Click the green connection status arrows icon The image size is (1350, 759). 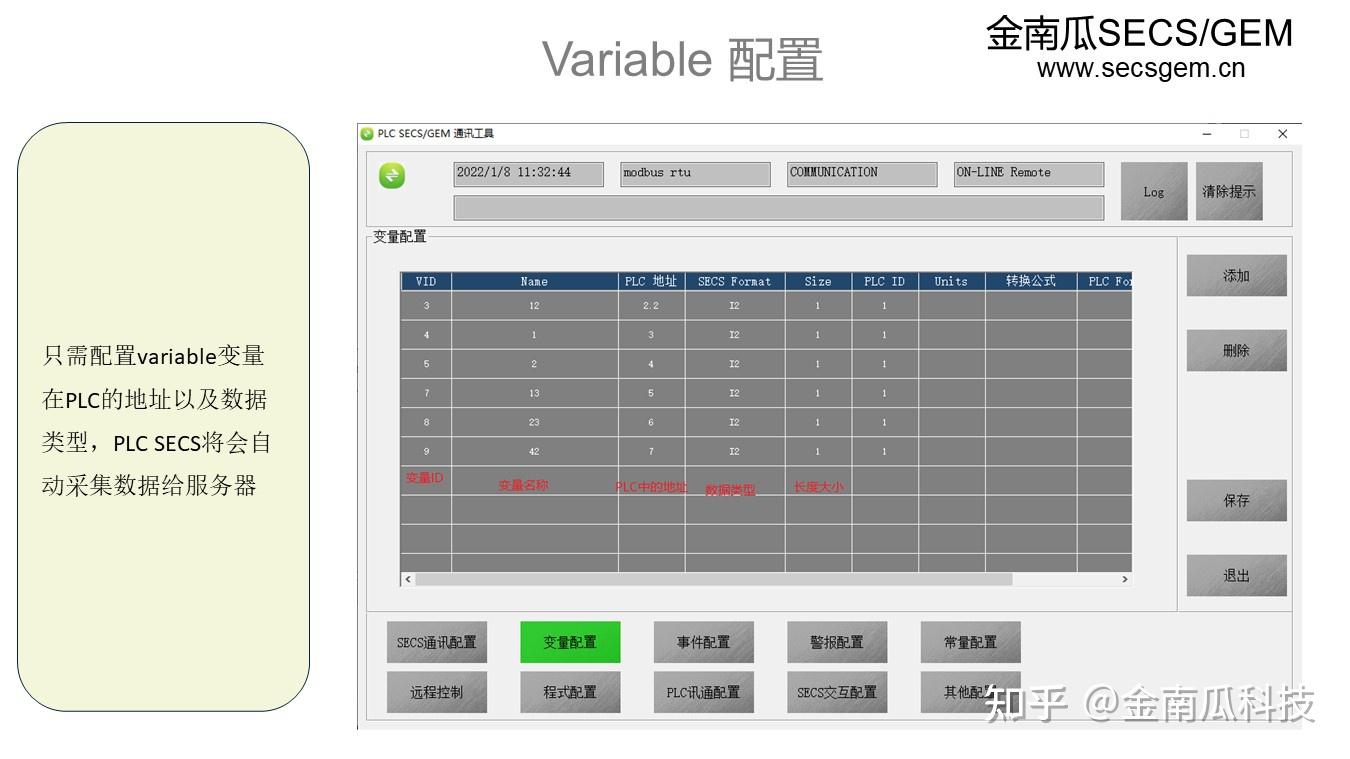tap(392, 175)
